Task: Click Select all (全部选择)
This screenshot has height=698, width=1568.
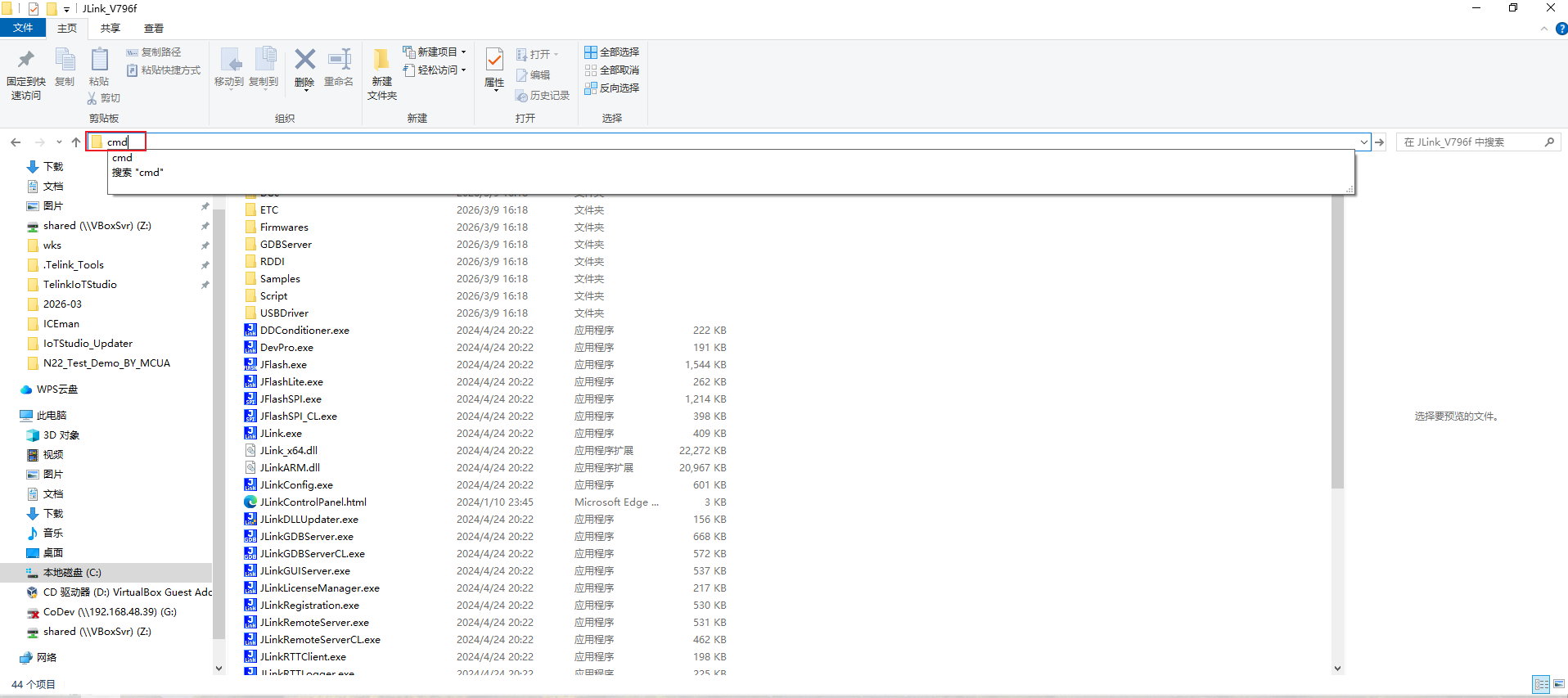Action: (x=611, y=52)
